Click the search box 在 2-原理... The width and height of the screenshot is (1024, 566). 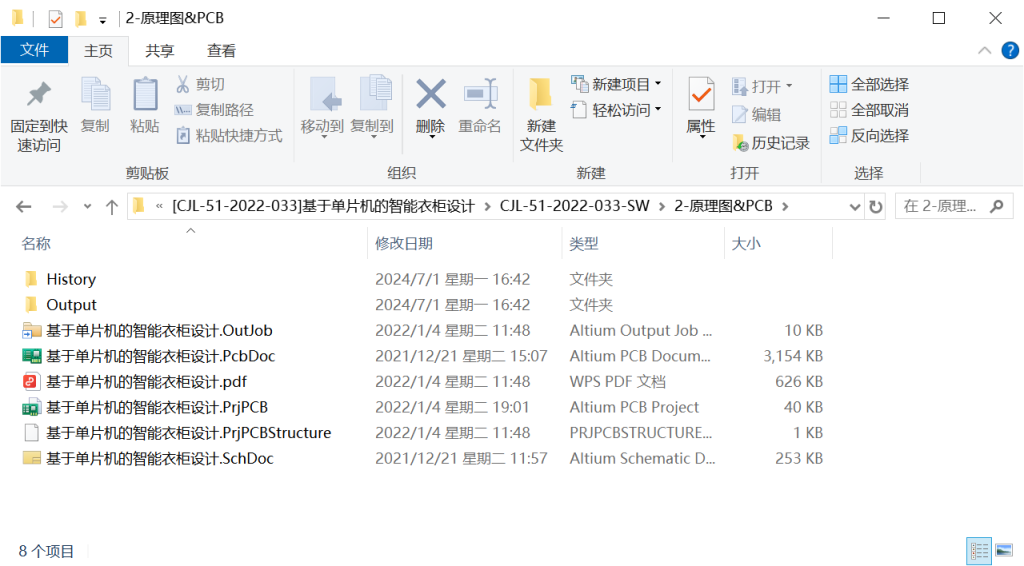953,207
